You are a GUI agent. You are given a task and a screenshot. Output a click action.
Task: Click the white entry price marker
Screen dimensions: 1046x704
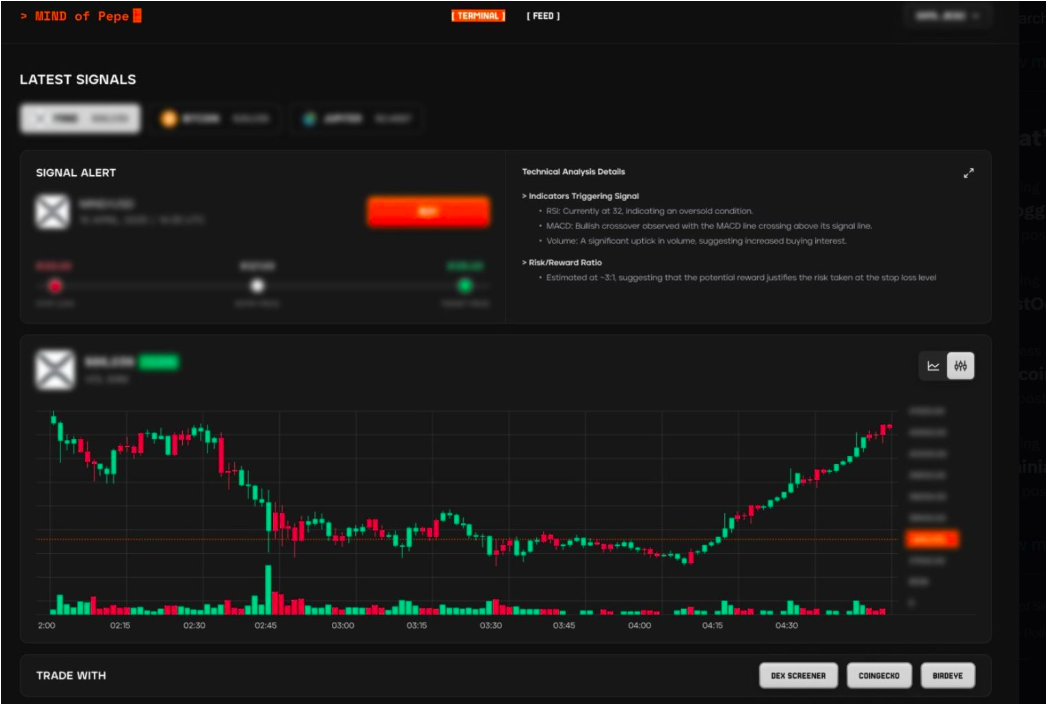coord(257,286)
